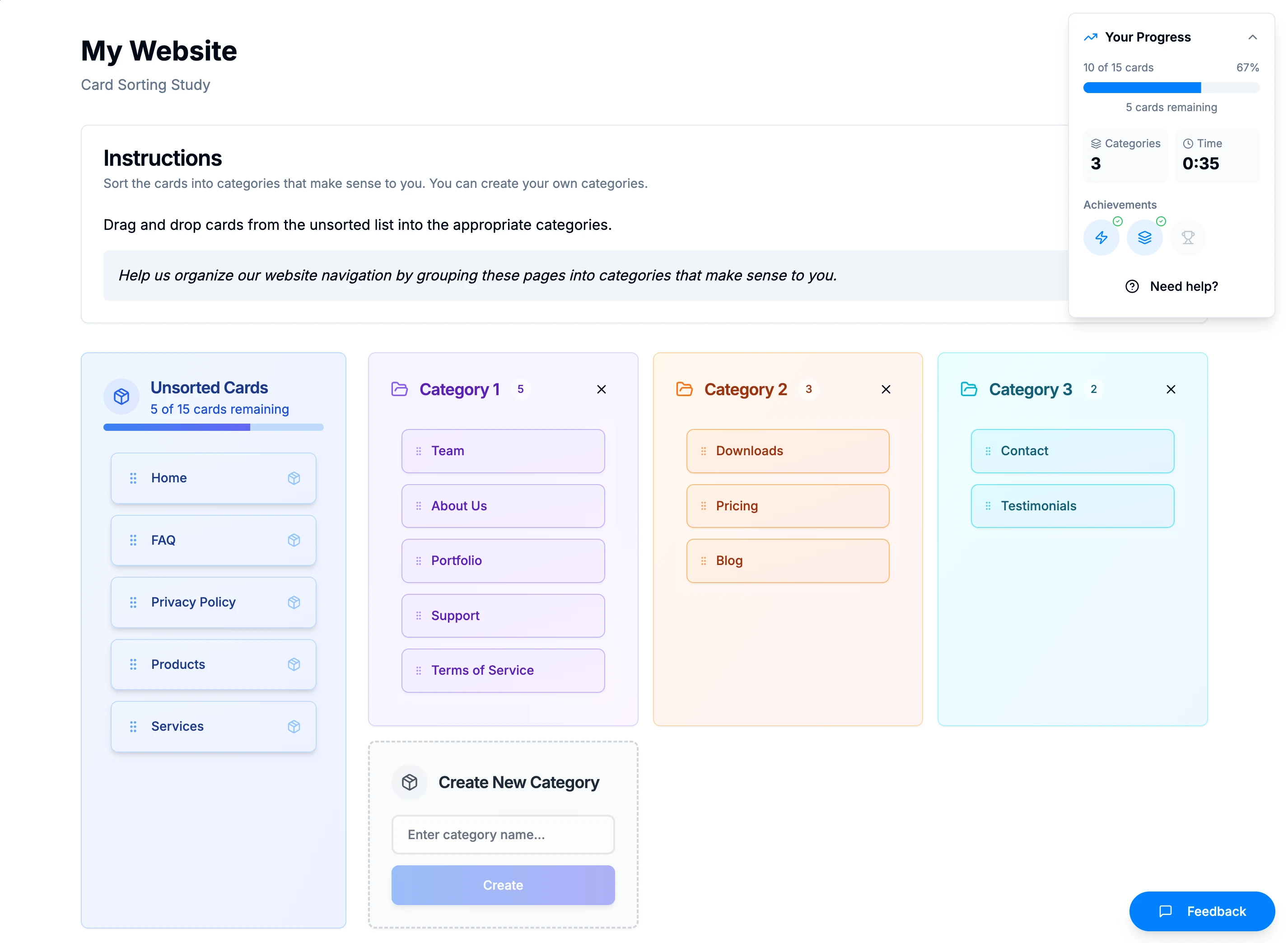Click the lightning bolt achievement badge
The width and height of the screenshot is (1288, 943).
(x=1100, y=238)
